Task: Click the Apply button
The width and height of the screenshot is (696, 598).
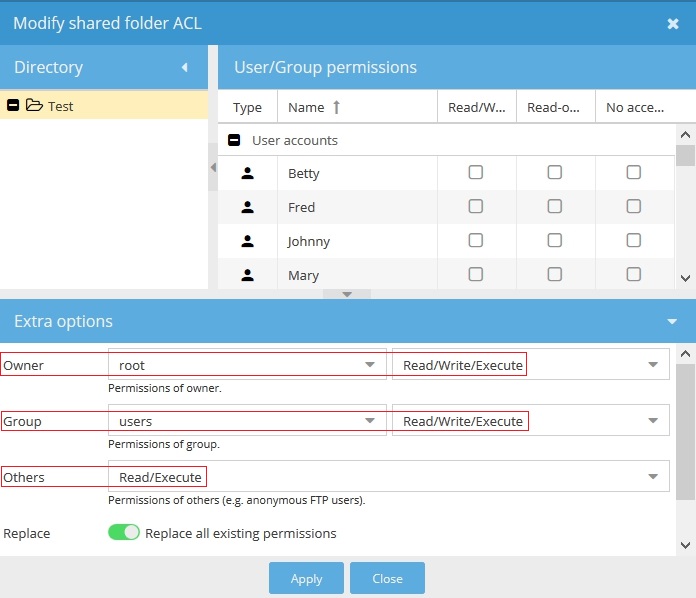Action: [x=306, y=578]
